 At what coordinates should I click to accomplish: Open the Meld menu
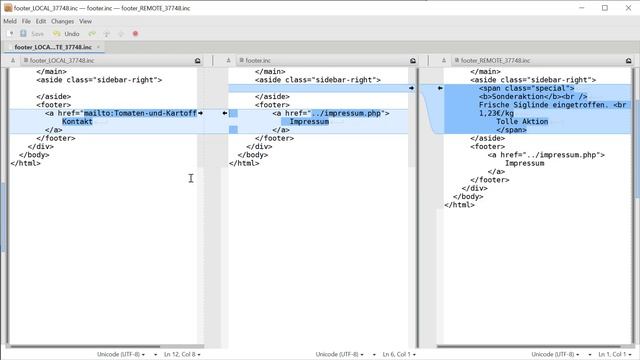[x=10, y=21]
